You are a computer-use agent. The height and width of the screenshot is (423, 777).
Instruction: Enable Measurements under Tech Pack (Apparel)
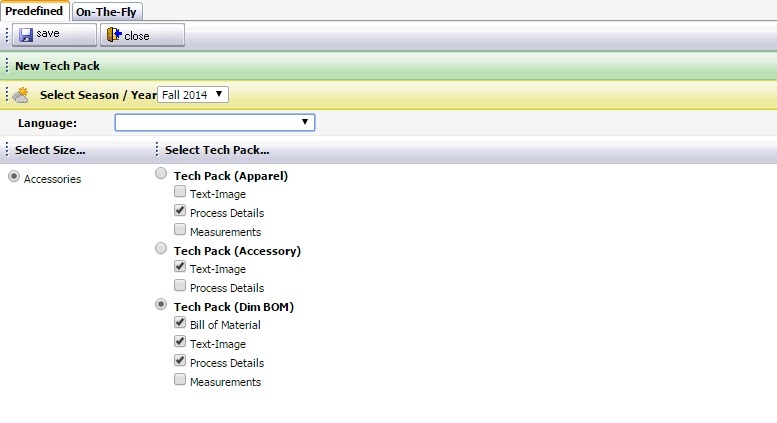[180, 229]
